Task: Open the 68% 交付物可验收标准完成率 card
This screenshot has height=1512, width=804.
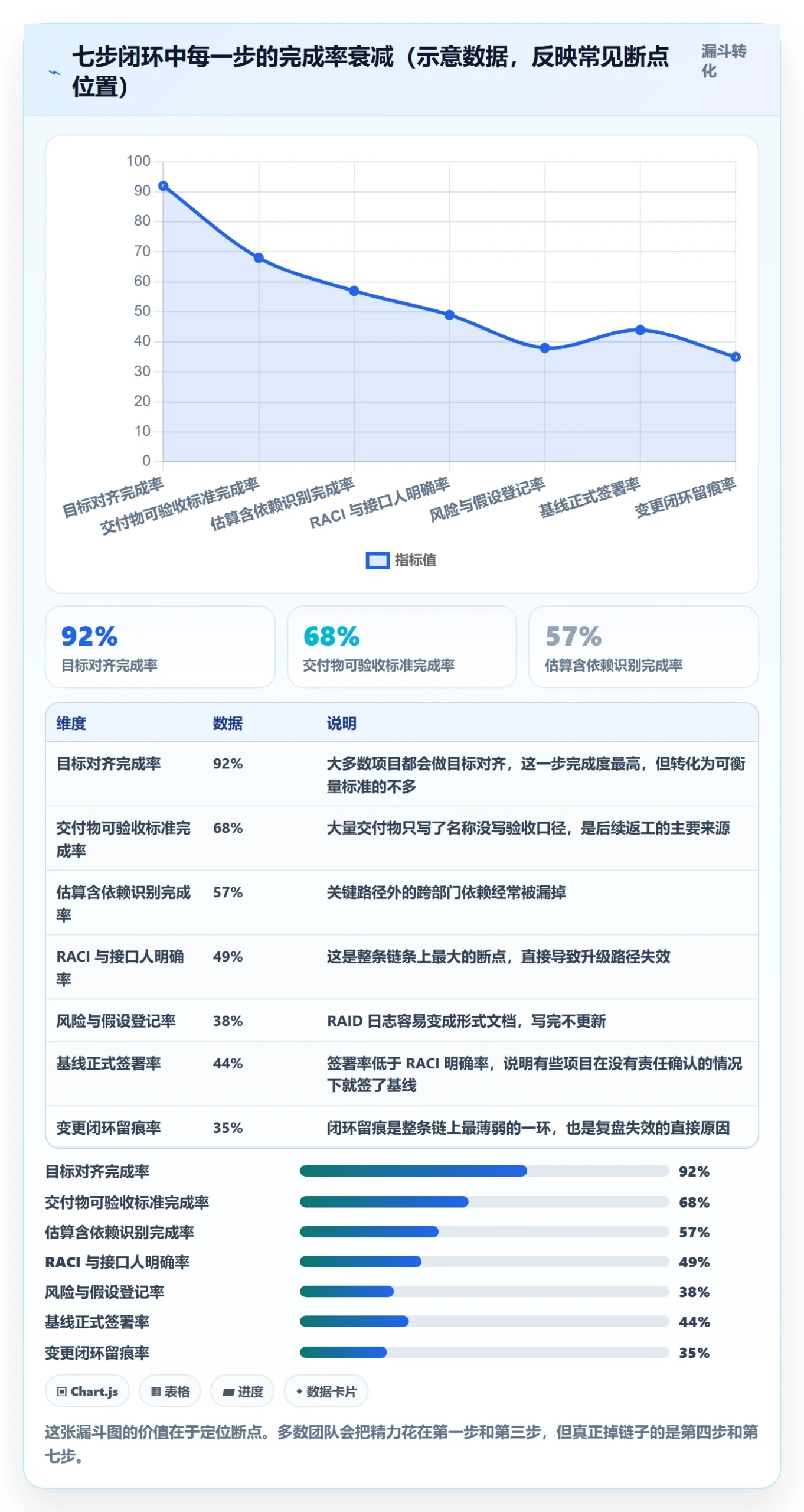Action: (401, 646)
